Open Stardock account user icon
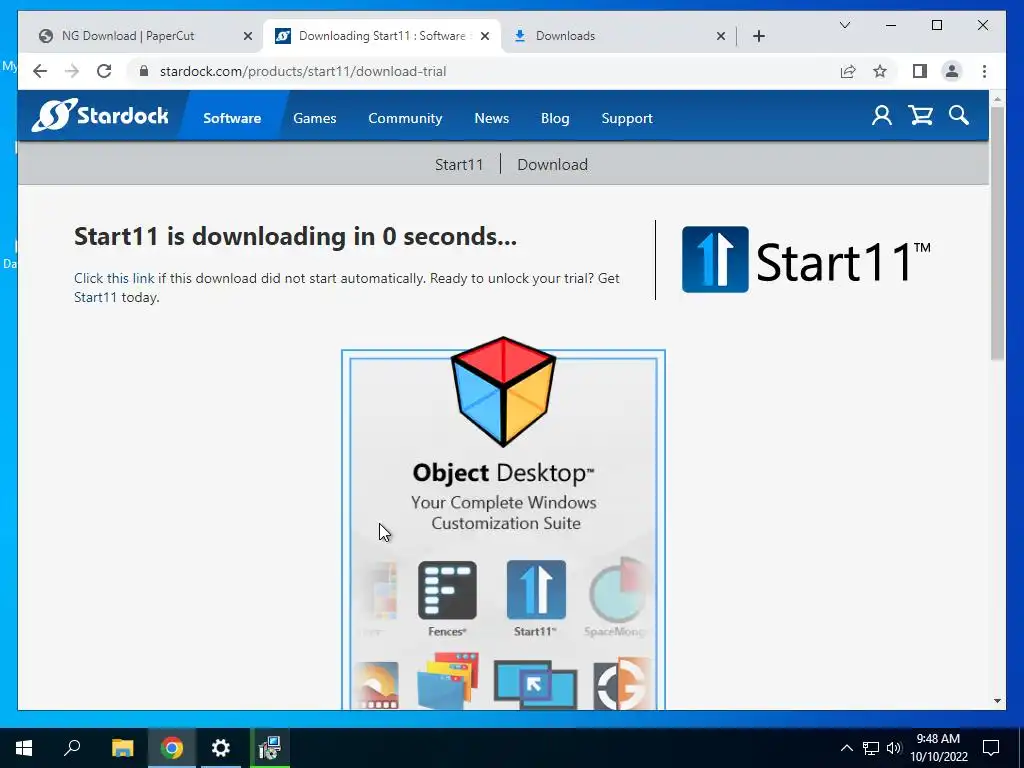Screen dimensions: 1024x768 click(882, 116)
